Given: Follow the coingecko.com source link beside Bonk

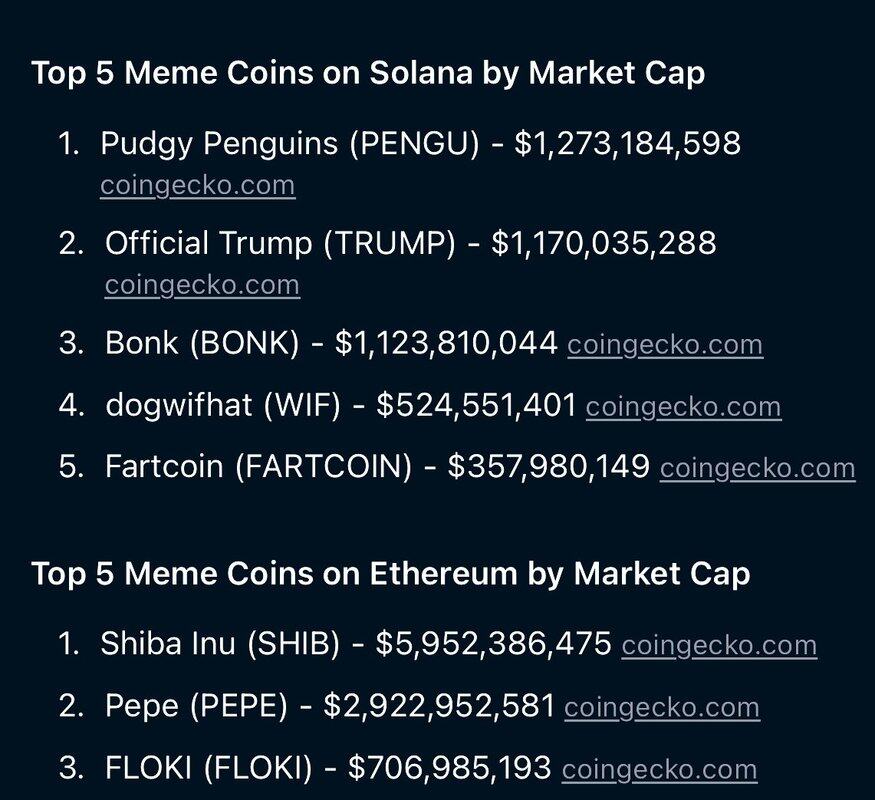Looking at the screenshot, I should coord(664,345).
